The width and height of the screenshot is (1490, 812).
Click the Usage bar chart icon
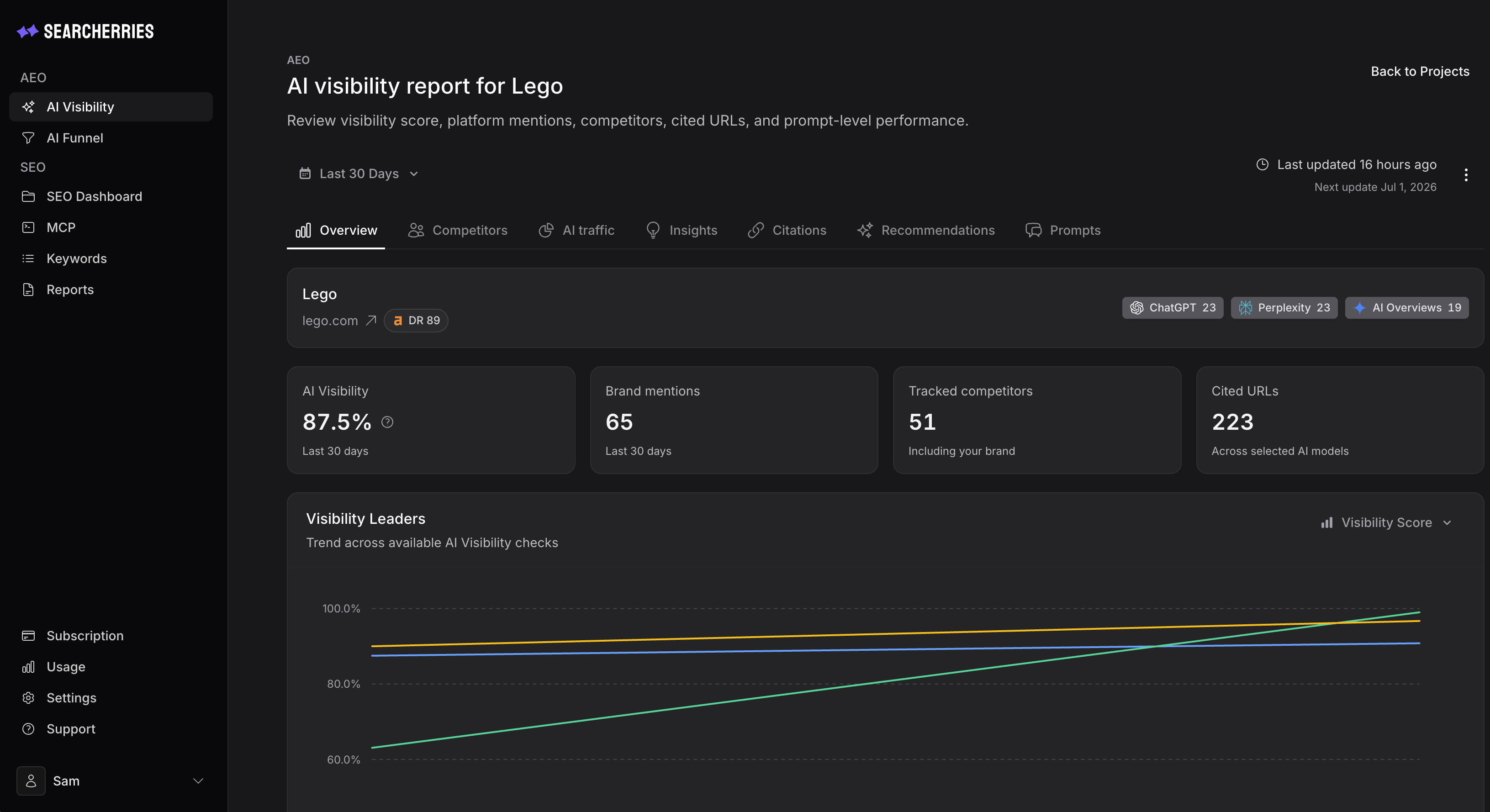pos(28,667)
